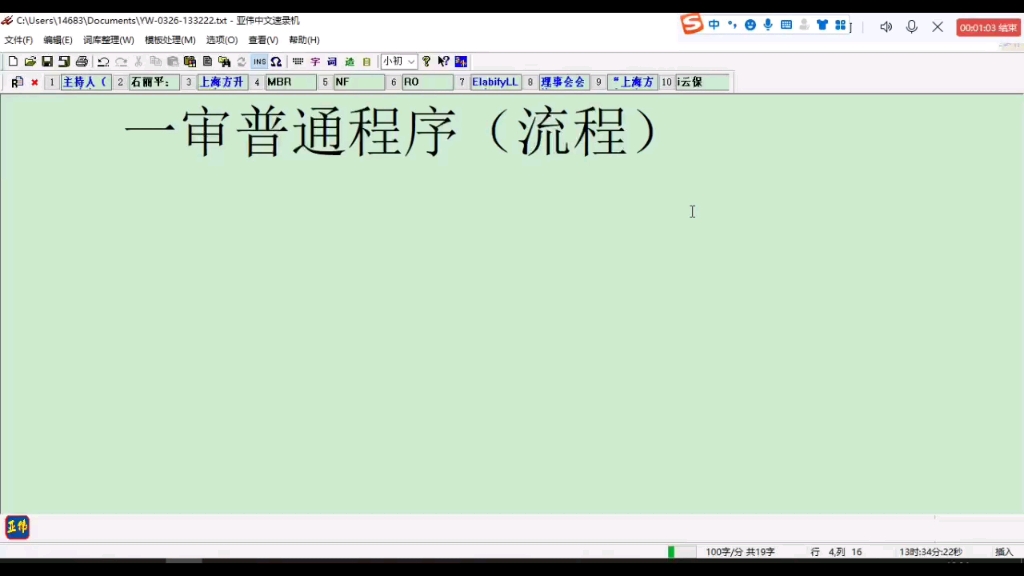
Task: Open the 词库整理(W) menu
Action: point(109,40)
